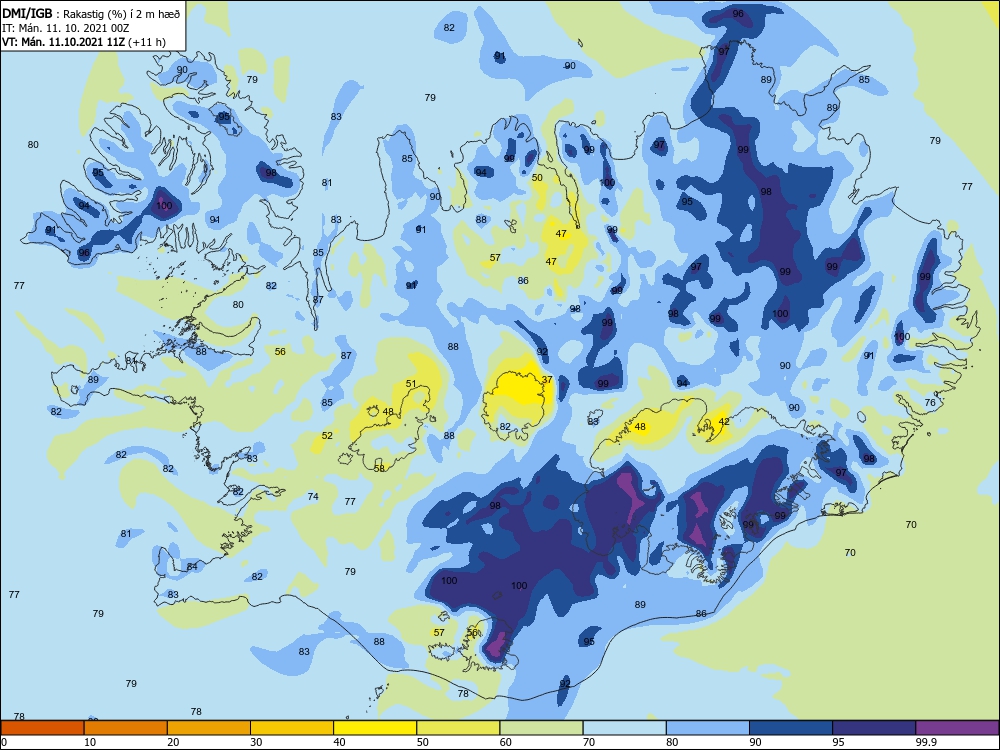Select the '84' humidity value on the map
This screenshot has width=1000, height=750.
tap(192, 566)
